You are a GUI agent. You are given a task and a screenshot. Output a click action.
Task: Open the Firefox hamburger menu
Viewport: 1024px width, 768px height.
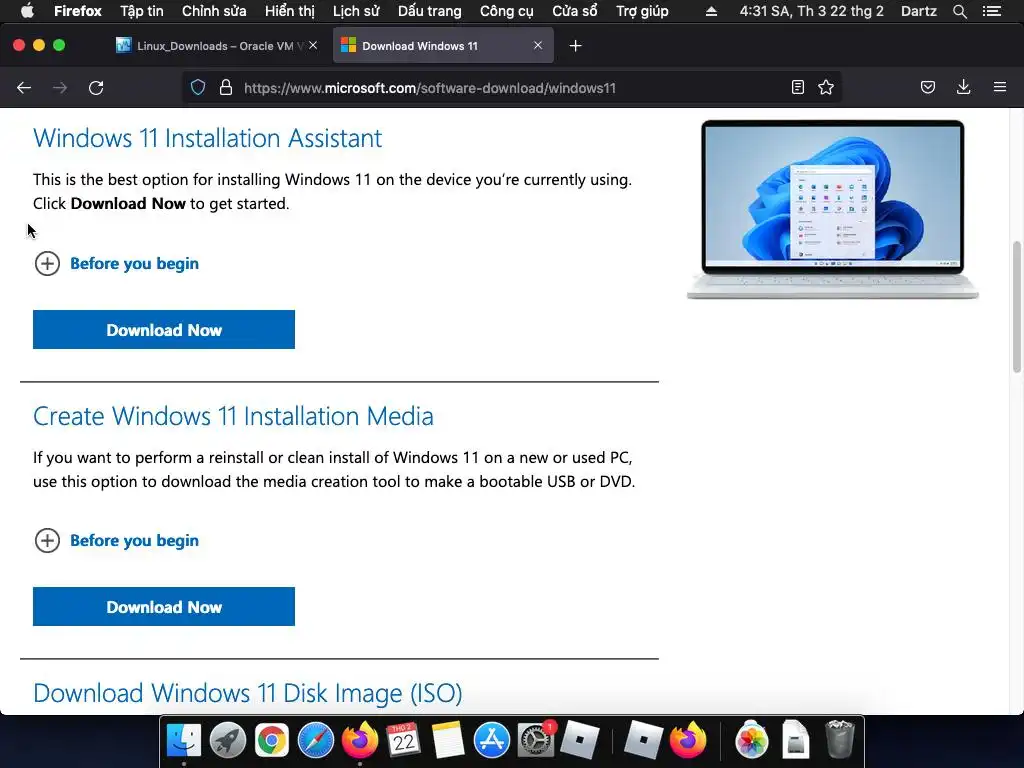click(1000, 87)
